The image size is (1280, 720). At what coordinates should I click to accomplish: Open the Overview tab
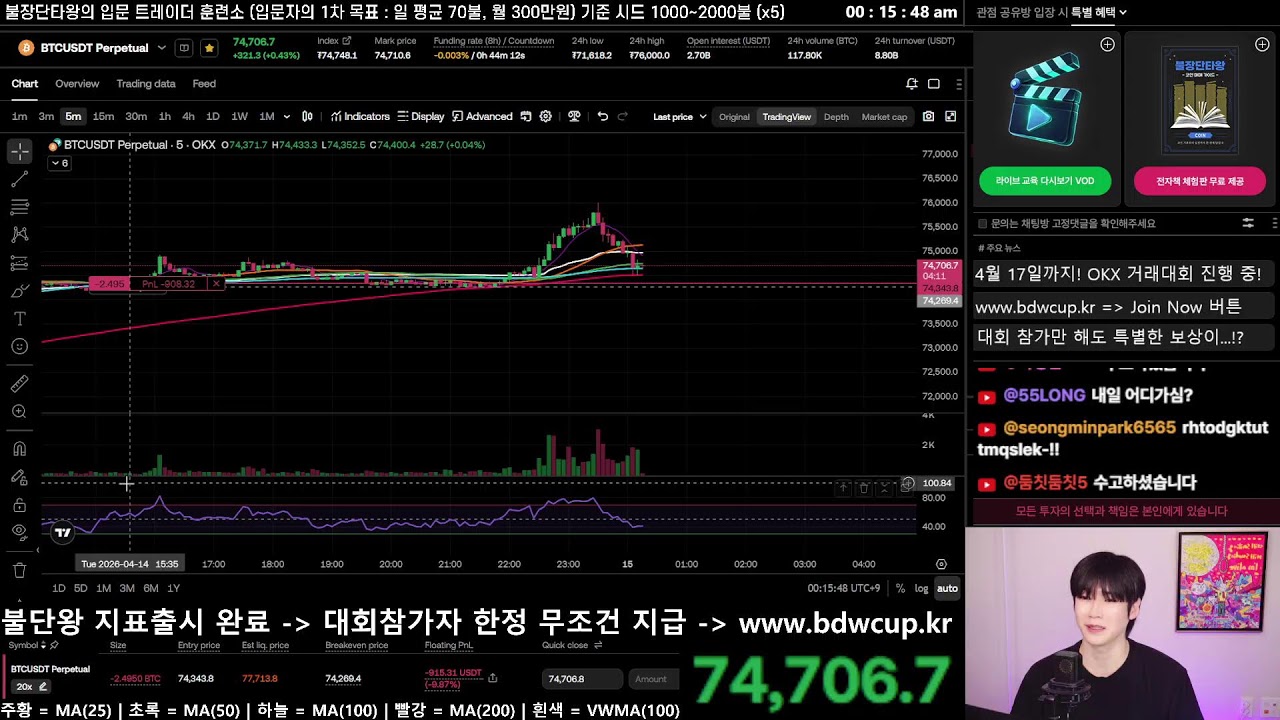(x=77, y=84)
